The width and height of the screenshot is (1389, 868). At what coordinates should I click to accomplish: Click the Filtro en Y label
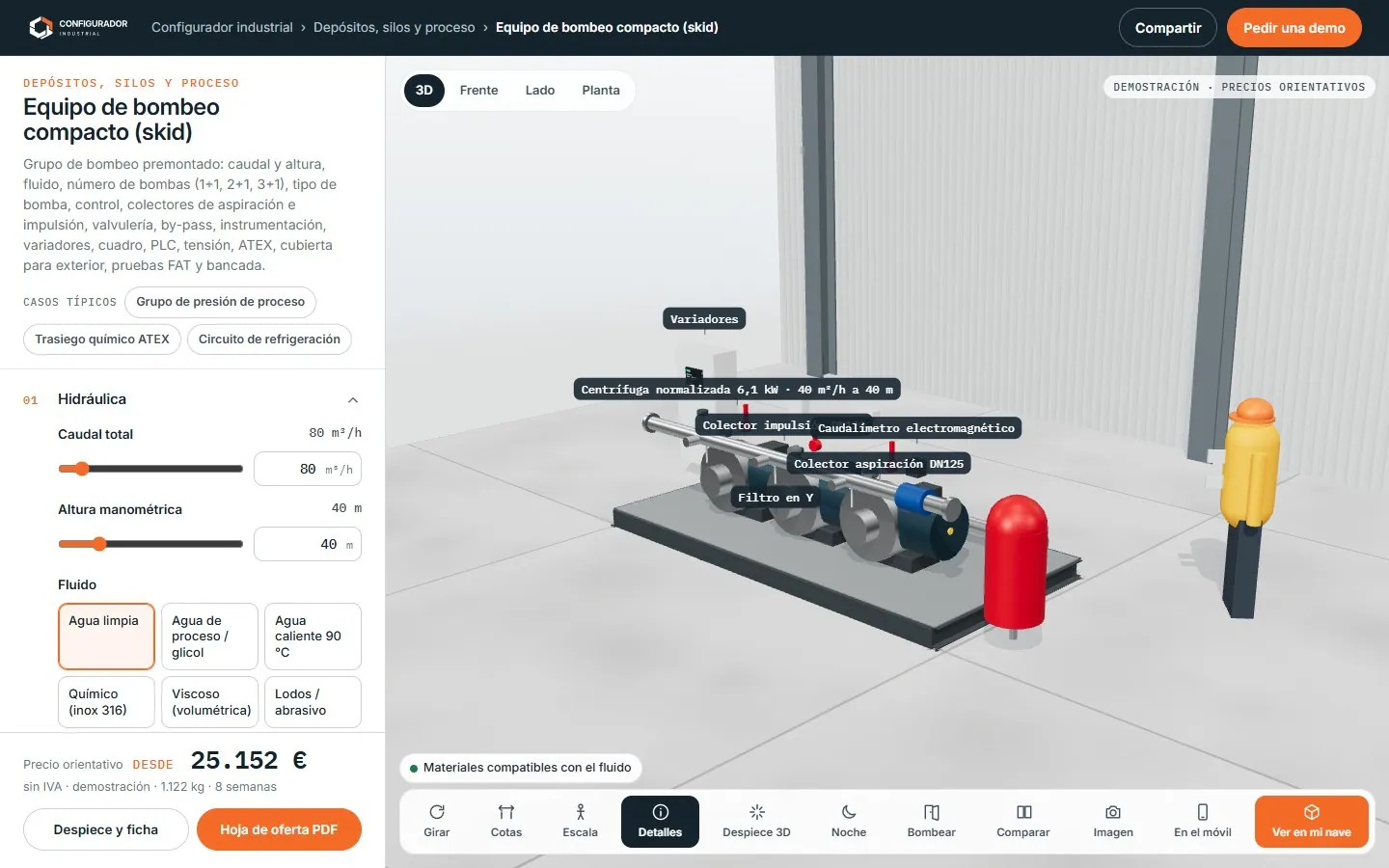coord(776,498)
